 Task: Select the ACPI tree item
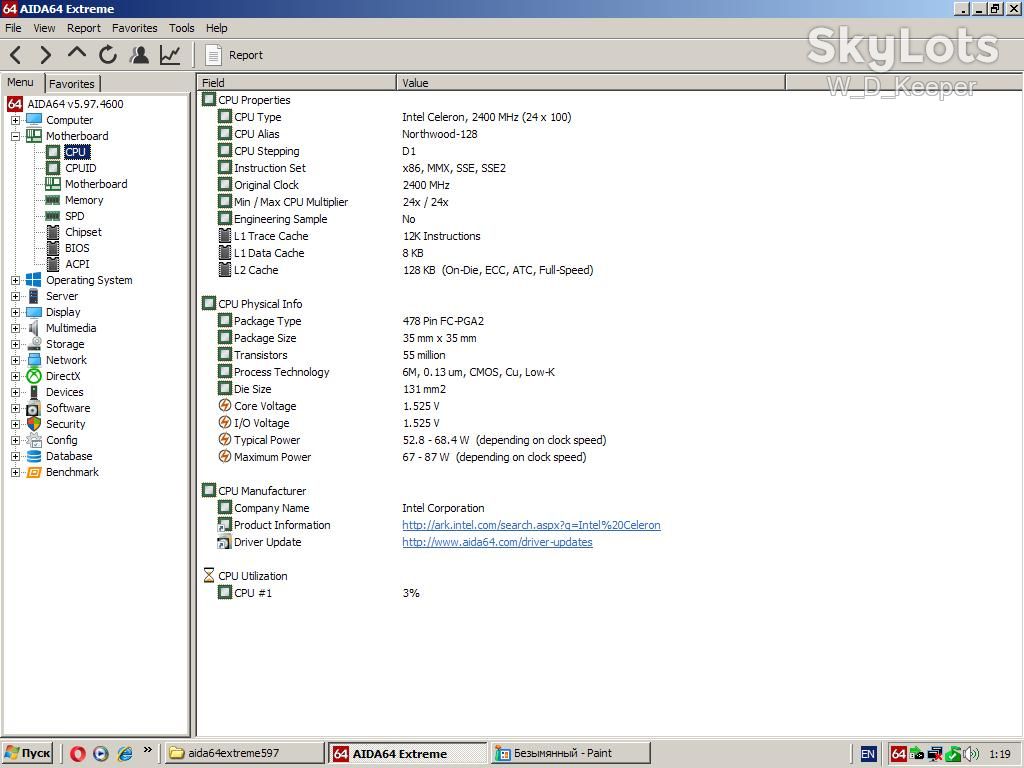(77, 264)
